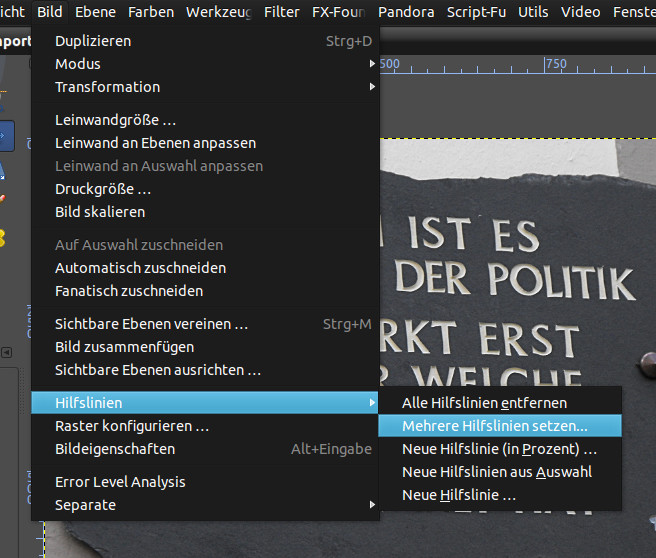
Task: Expand the Modus submenu
Action: click(205, 64)
